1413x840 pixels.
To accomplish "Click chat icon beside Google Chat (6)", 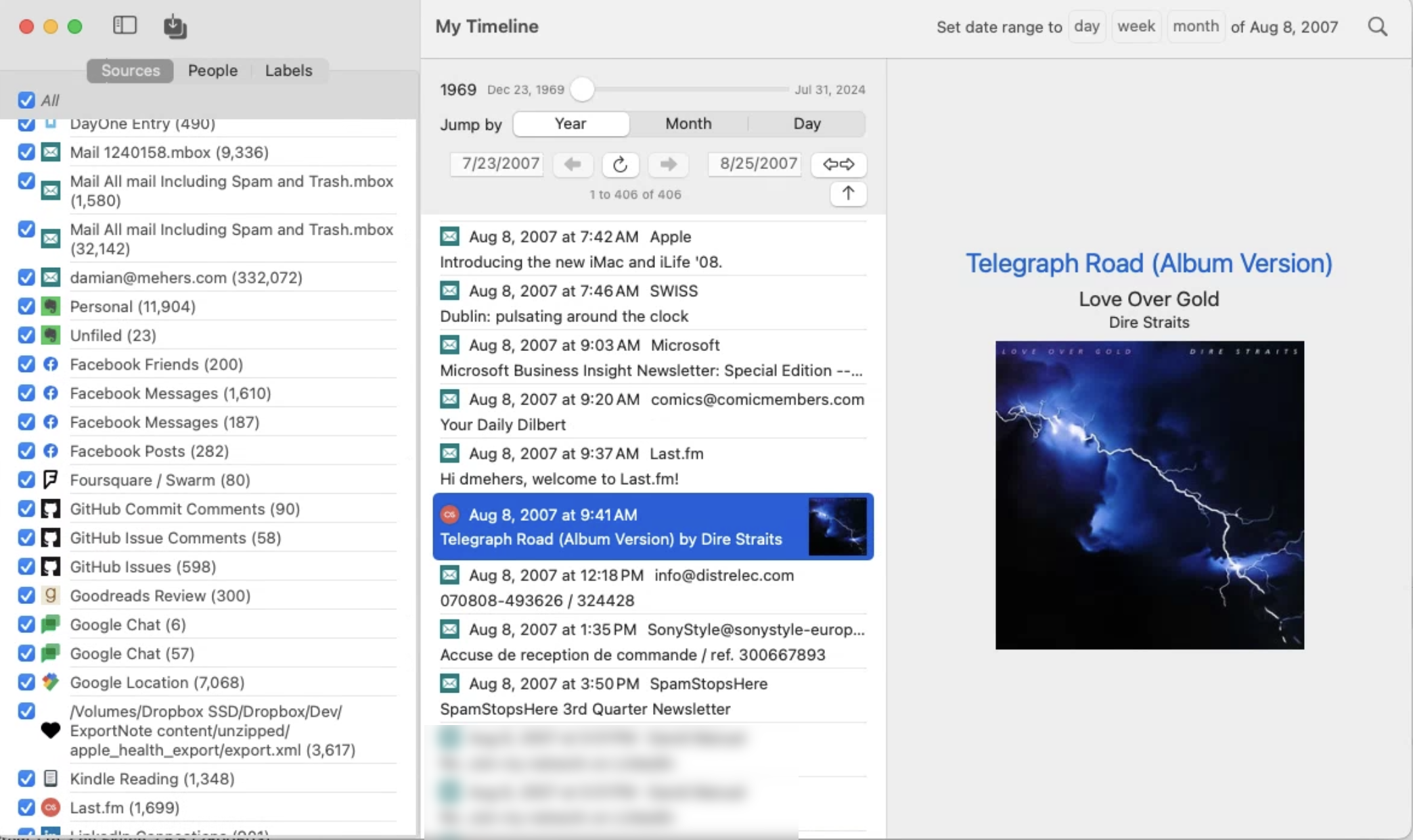I will 51,624.
